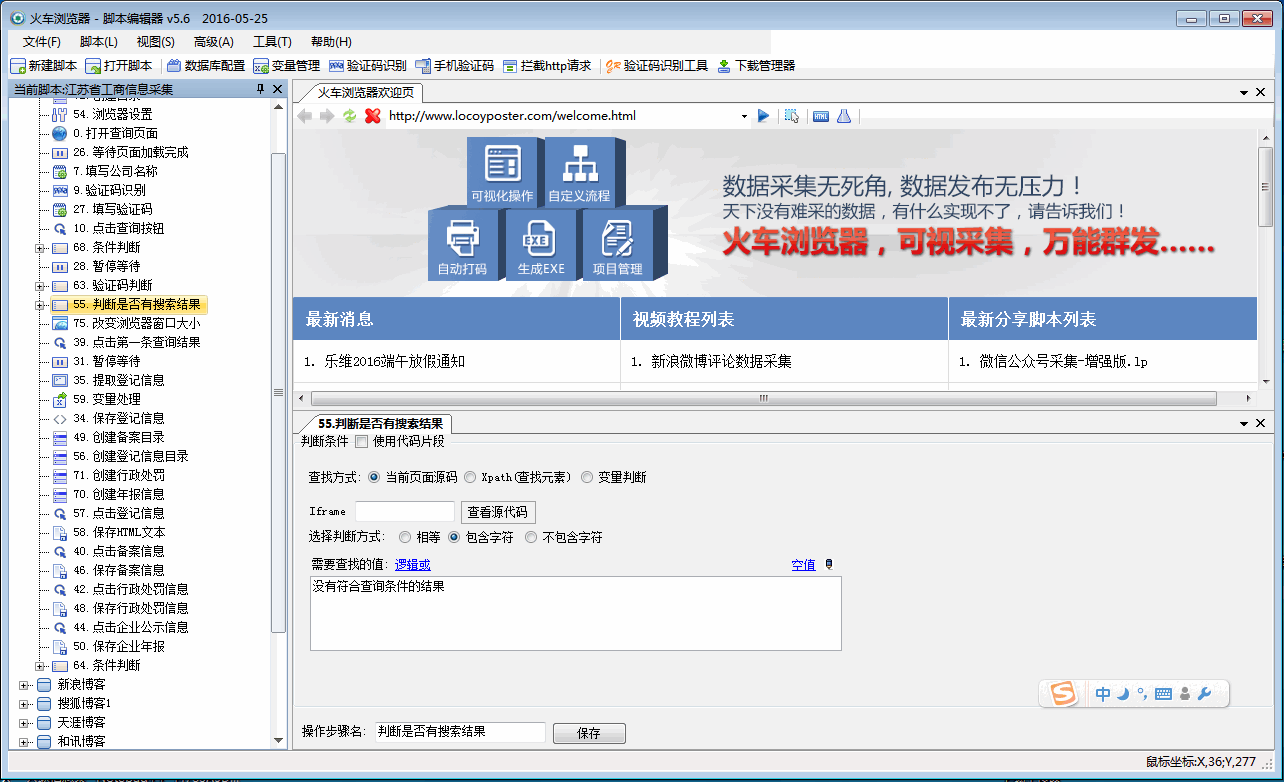The height and width of the screenshot is (782, 1284).
Task: Toggle the 中 Chinese mode on the Sogou bar
Action: coord(1103,694)
